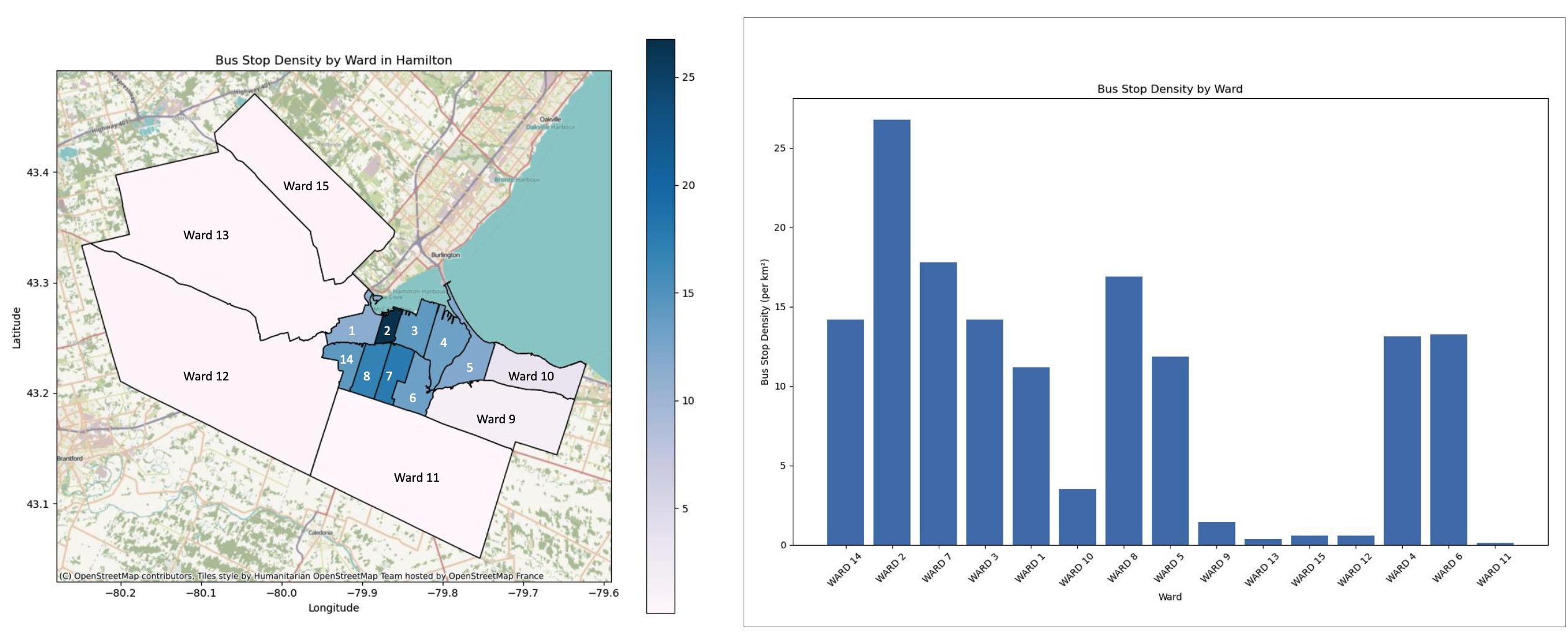Screen dimensions: 1568x644
Task: Select the WARD 13 axis label
Action: point(1261,569)
